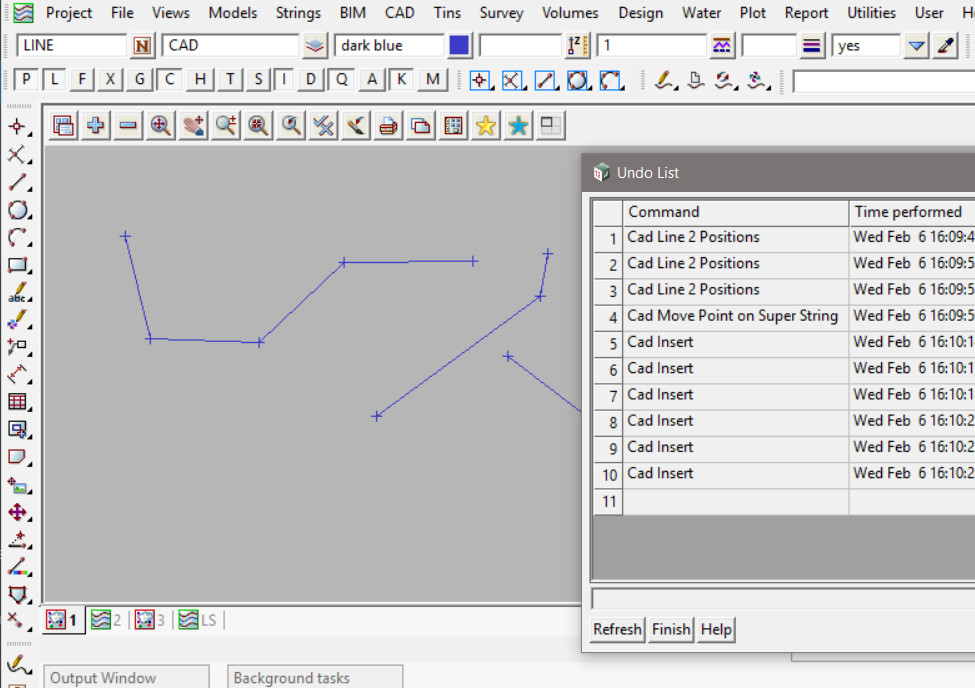Select the abc Text tool
This screenshot has width=975, height=688.
pyautogui.click(x=17, y=292)
